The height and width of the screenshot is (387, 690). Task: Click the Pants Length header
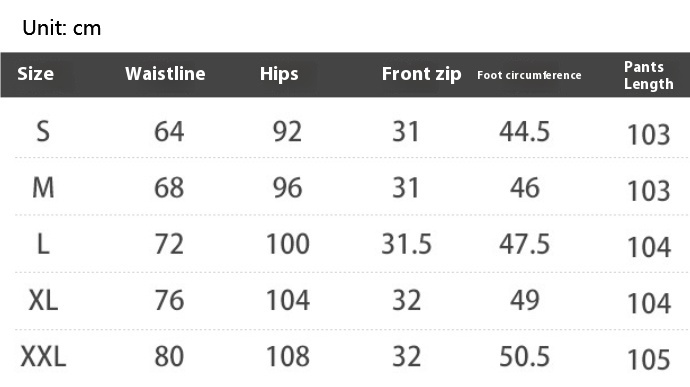(649, 75)
